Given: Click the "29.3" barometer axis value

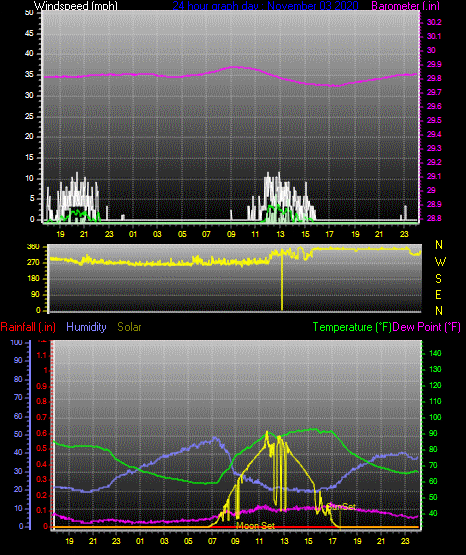Looking at the screenshot, I should (x=434, y=148).
